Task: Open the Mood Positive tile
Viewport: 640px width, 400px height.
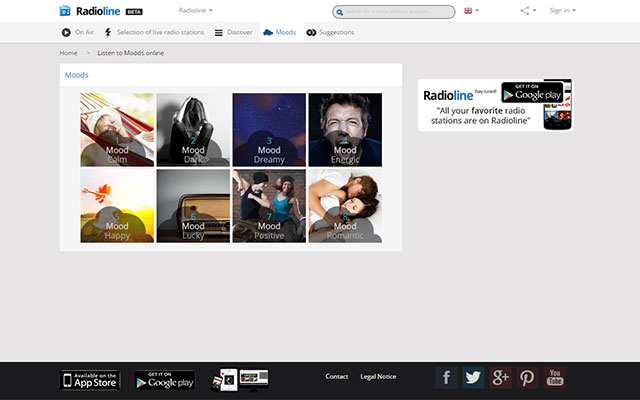Action: [269, 206]
